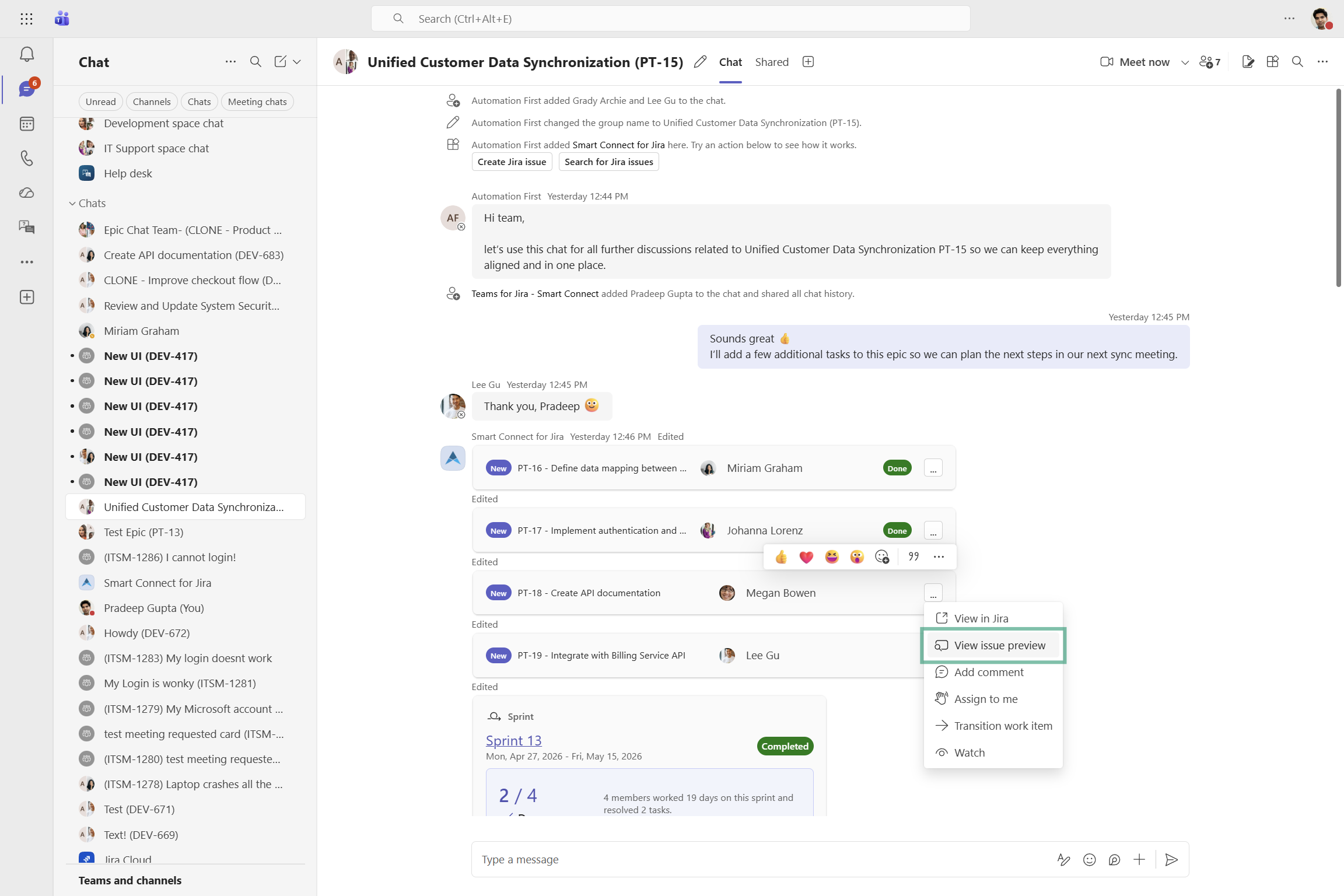Add an app with the rail plus icon
Screen dimensions: 1344x896
point(27,297)
